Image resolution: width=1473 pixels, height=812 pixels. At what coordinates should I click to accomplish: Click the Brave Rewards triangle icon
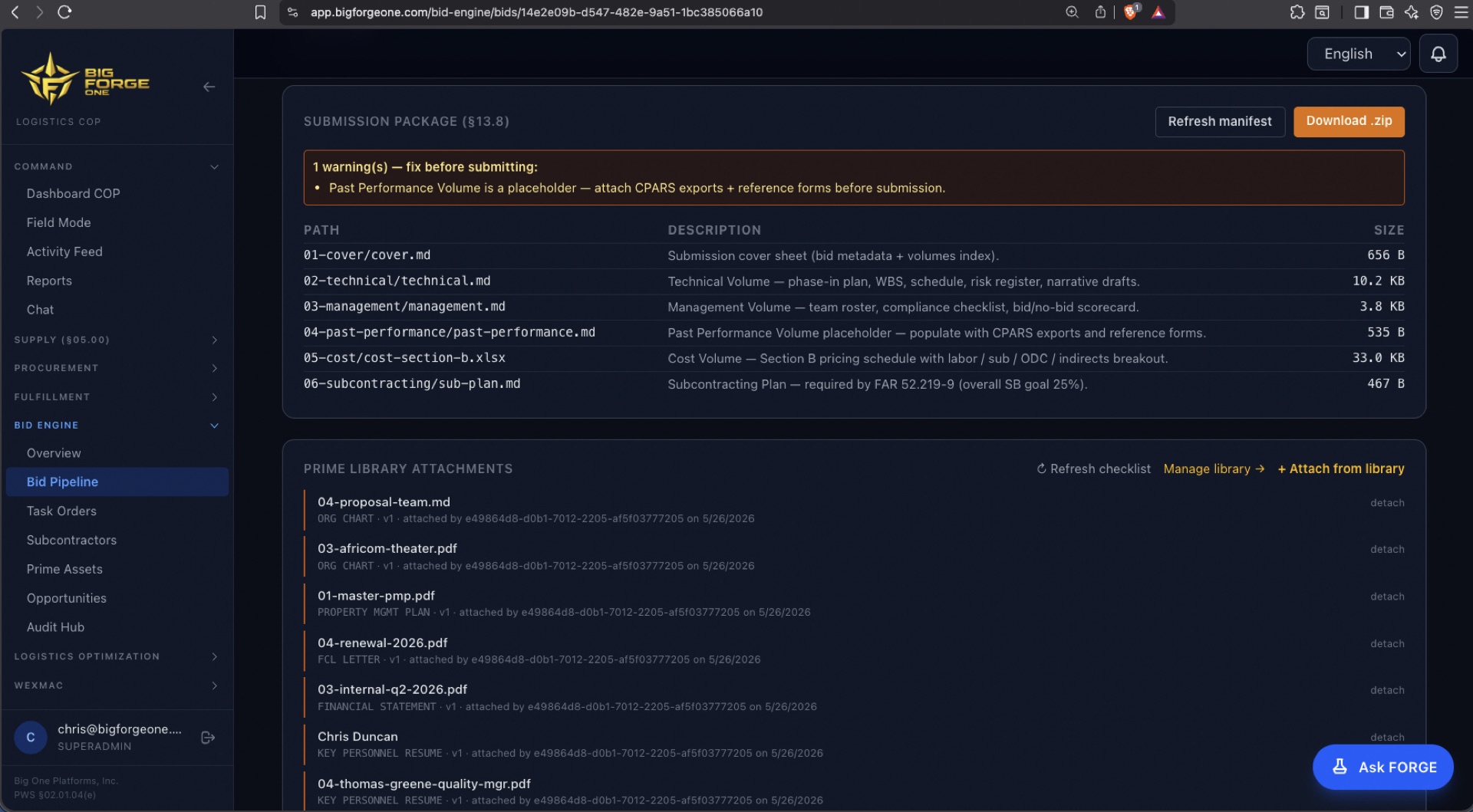(1158, 12)
